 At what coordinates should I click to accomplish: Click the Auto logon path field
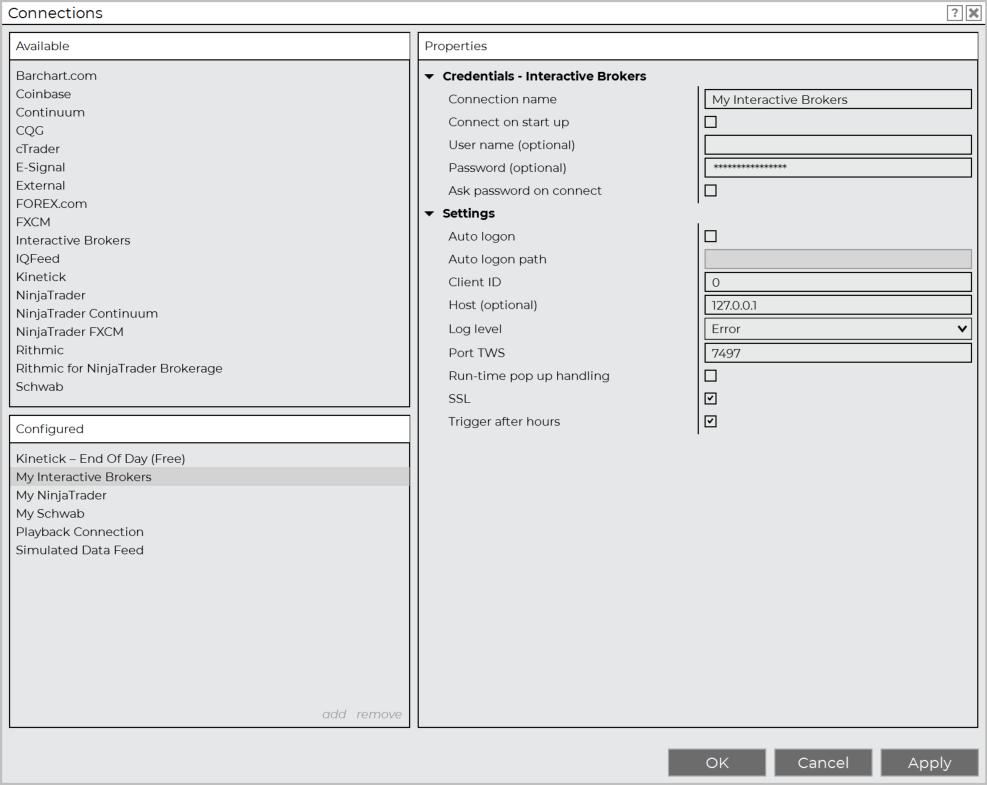tap(838, 259)
